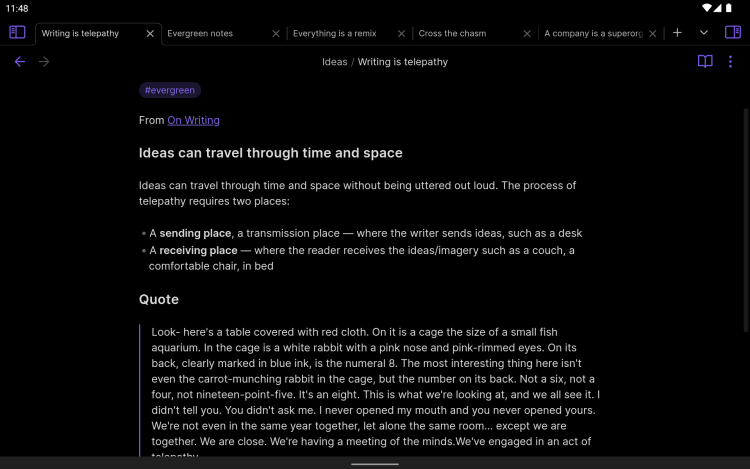The height and width of the screenshot is (469, 750).
Task: Expand the tab list dropdown chevron
Action: [704, 33]
